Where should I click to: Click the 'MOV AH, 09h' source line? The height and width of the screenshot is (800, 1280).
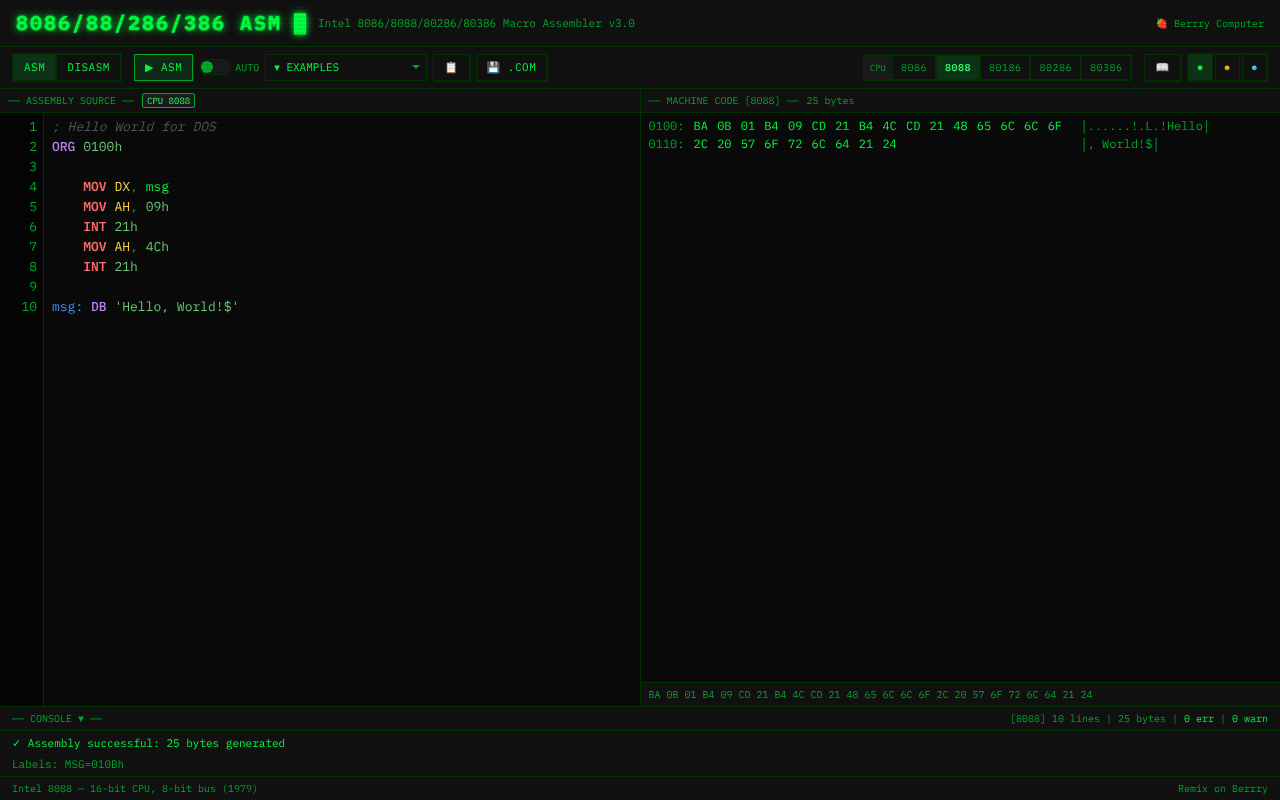[x=126, y=207]
